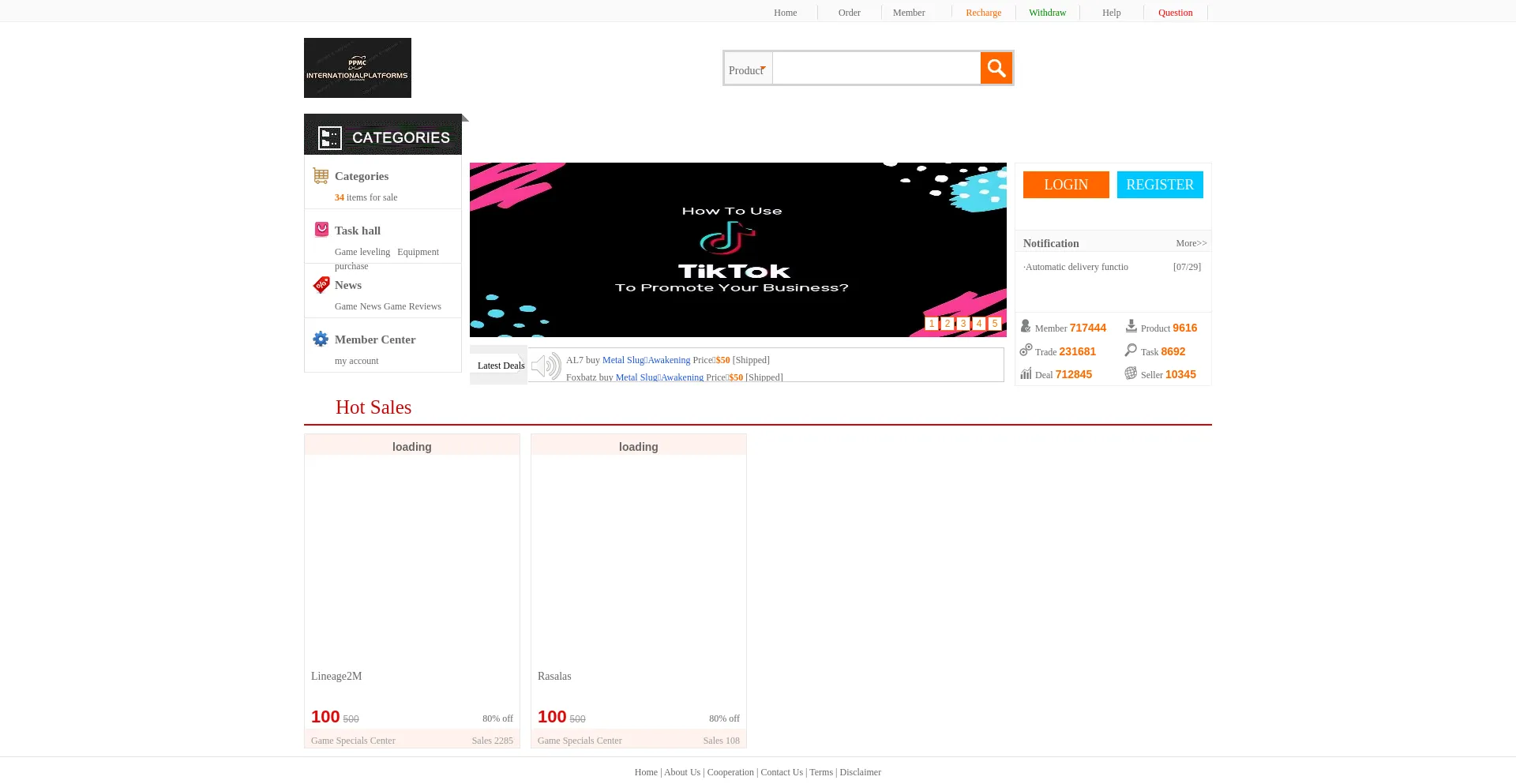
Task: Switch banner to slide 4
Action: coord(979,324)
